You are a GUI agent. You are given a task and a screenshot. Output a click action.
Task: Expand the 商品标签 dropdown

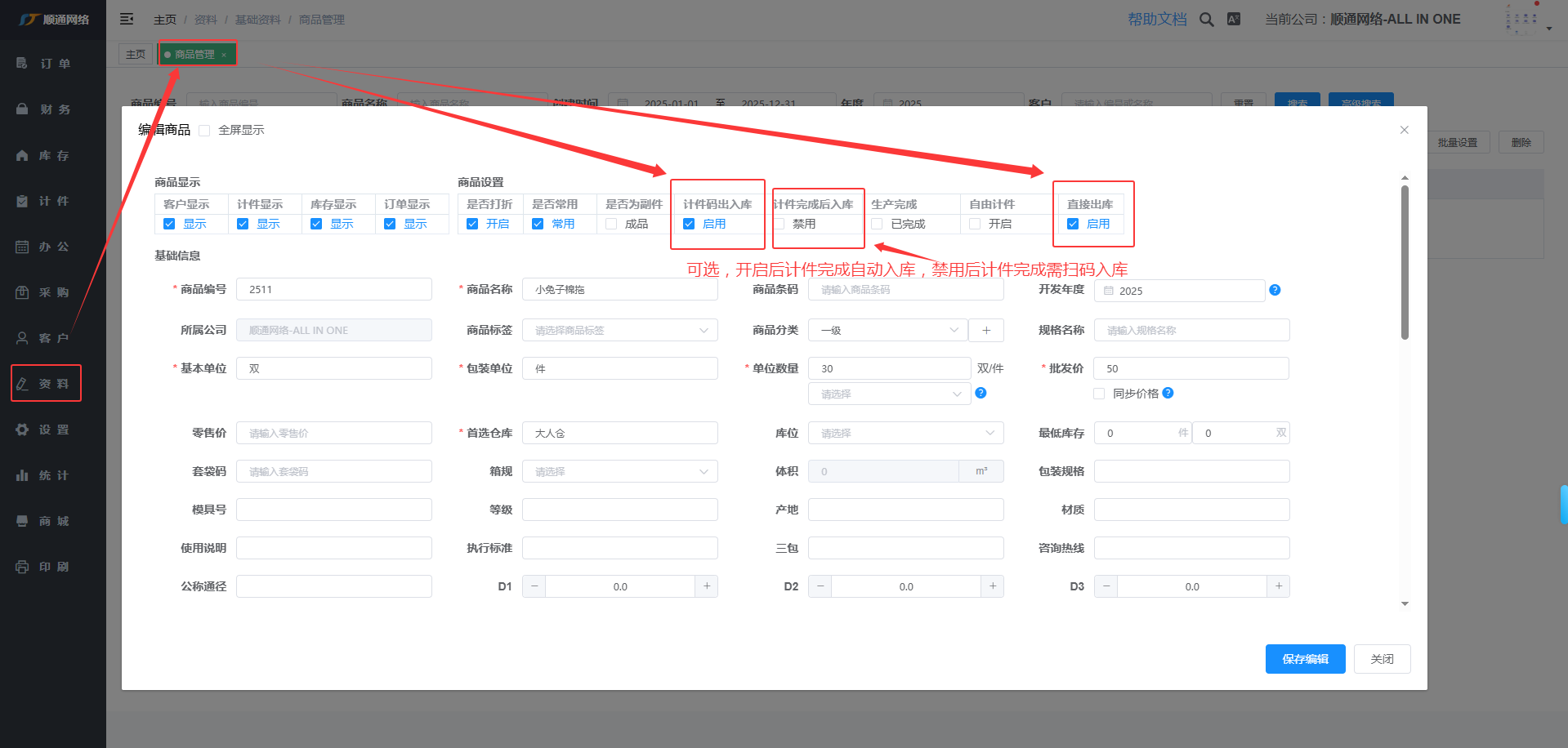click(619, 330)
